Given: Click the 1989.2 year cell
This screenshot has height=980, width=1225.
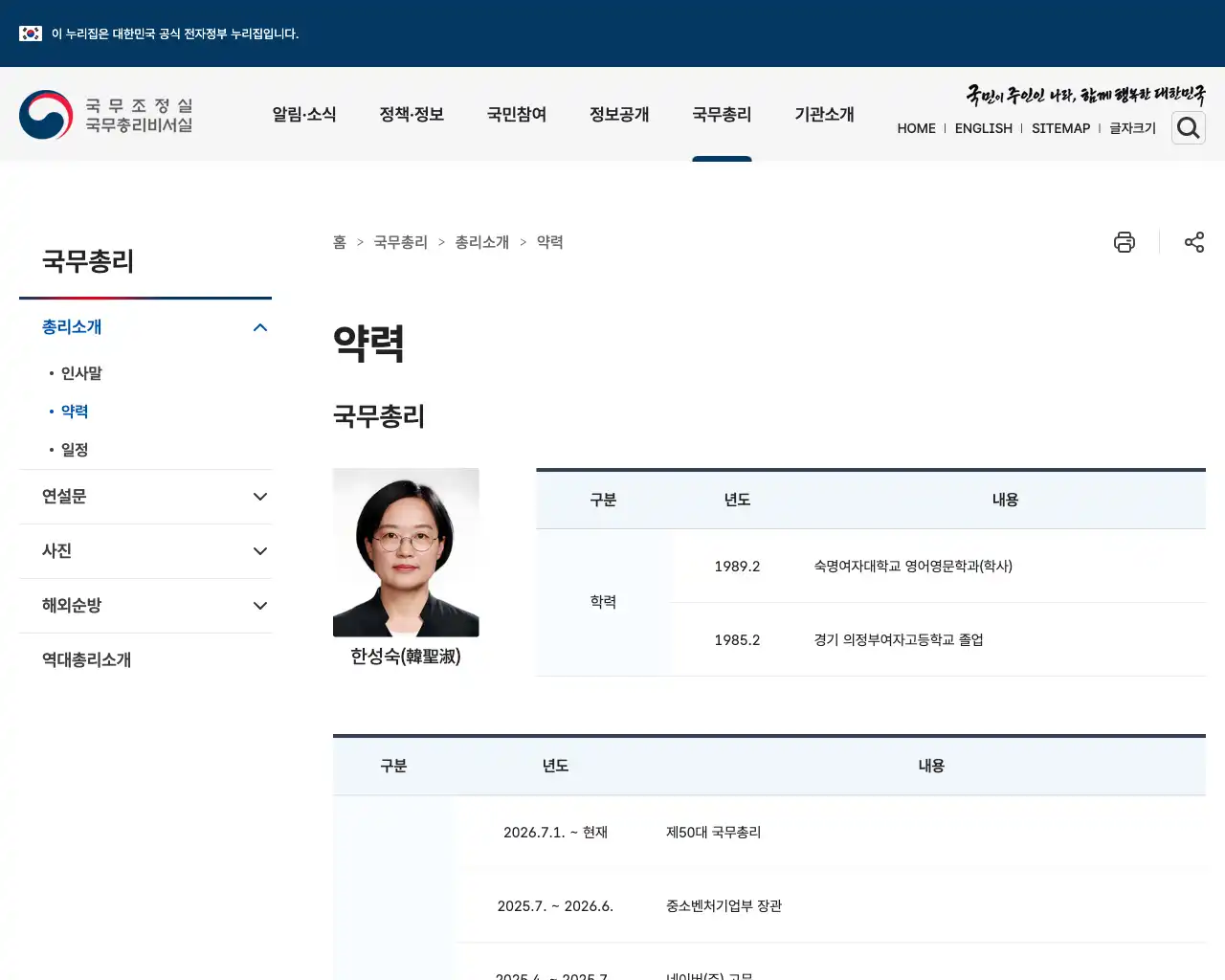Looking at the screenshot, I should [x=737, y=567].
